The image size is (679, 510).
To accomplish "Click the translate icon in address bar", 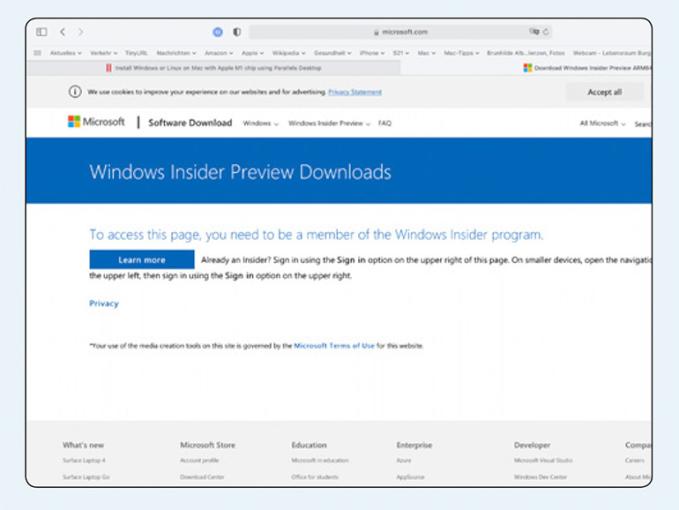I will [x=534, y=31].
